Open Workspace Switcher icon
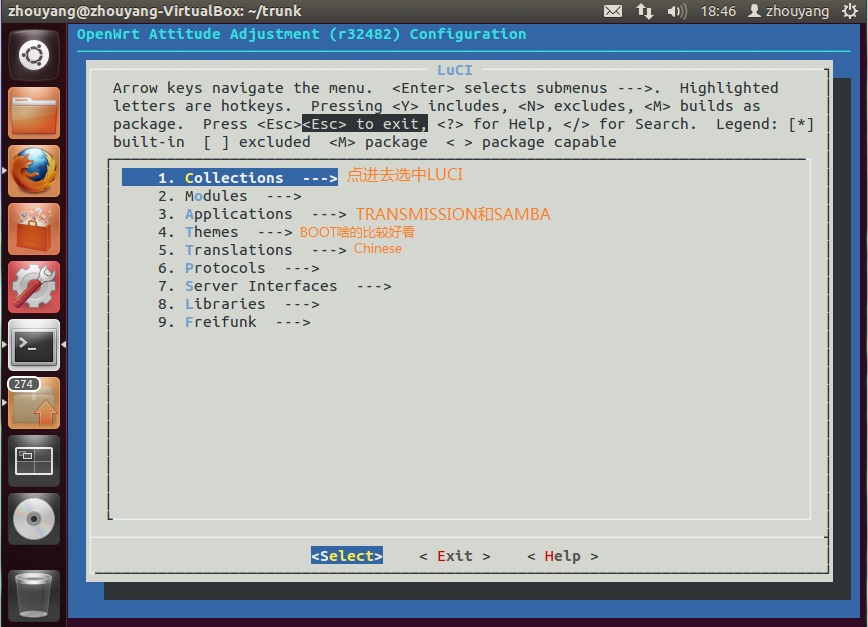Viewport: 868px width, 627px height. pyautogui.click(x=34, y=461)
